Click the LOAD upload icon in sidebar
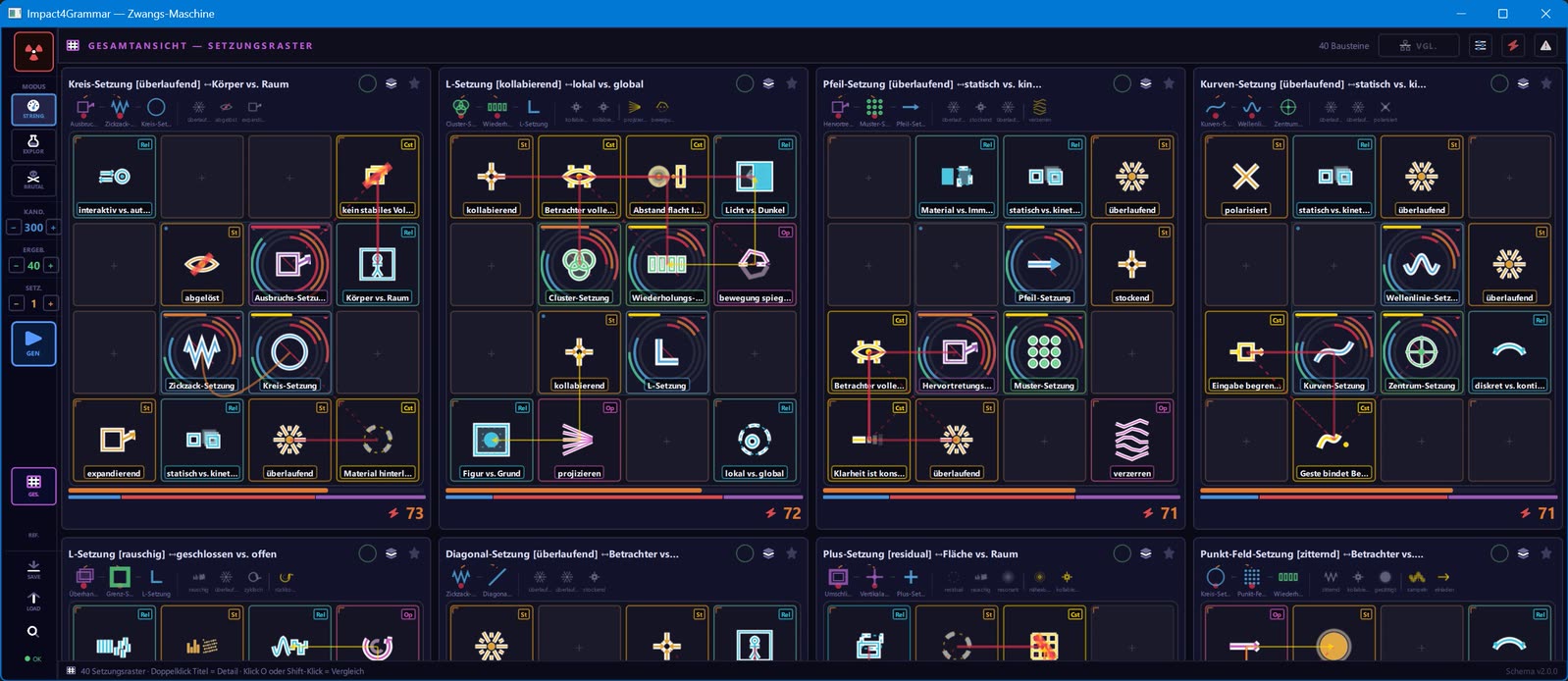This screenshot has width=1568, height=681. tap(33, 601)
